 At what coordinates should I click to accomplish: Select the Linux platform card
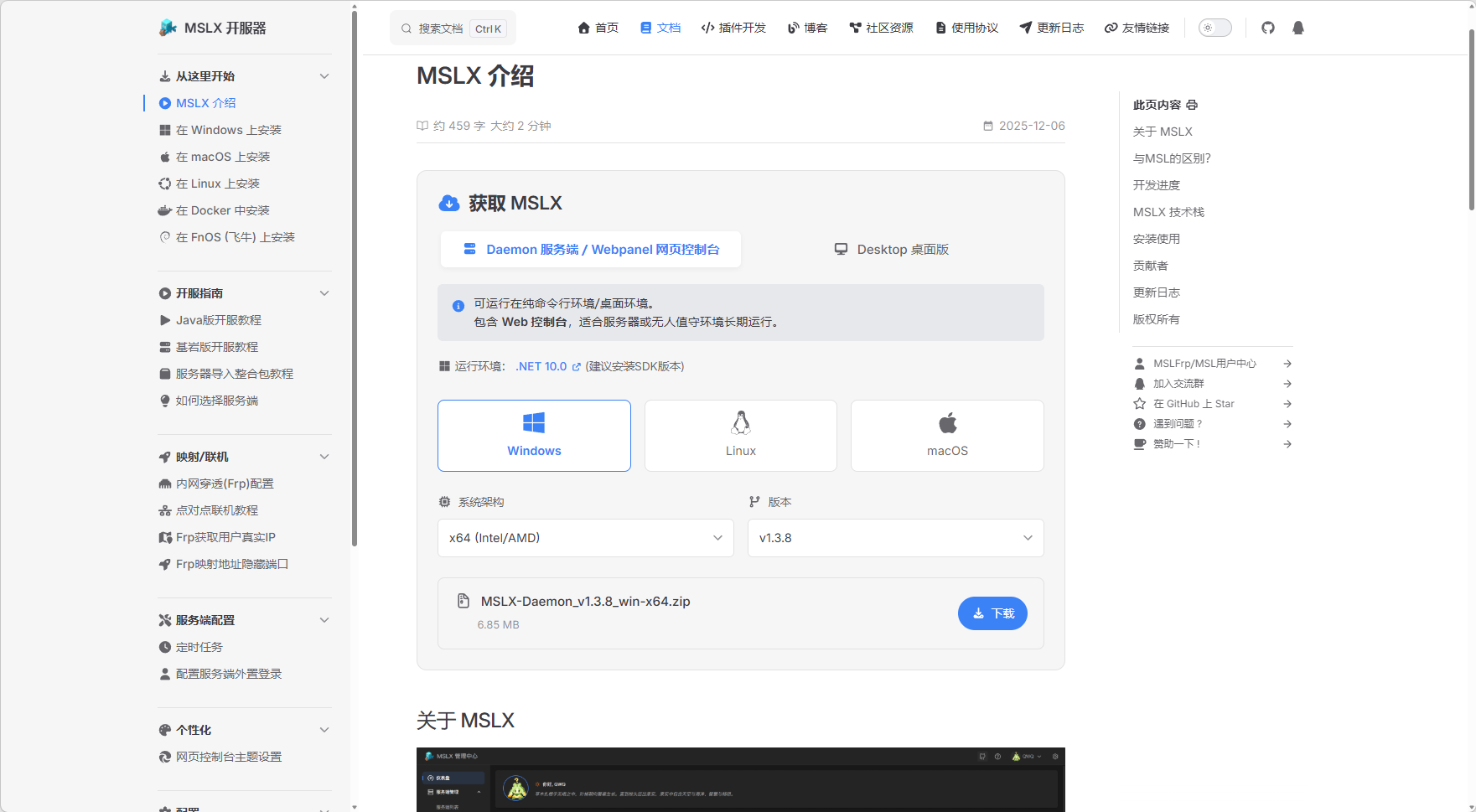coord(741,436)
